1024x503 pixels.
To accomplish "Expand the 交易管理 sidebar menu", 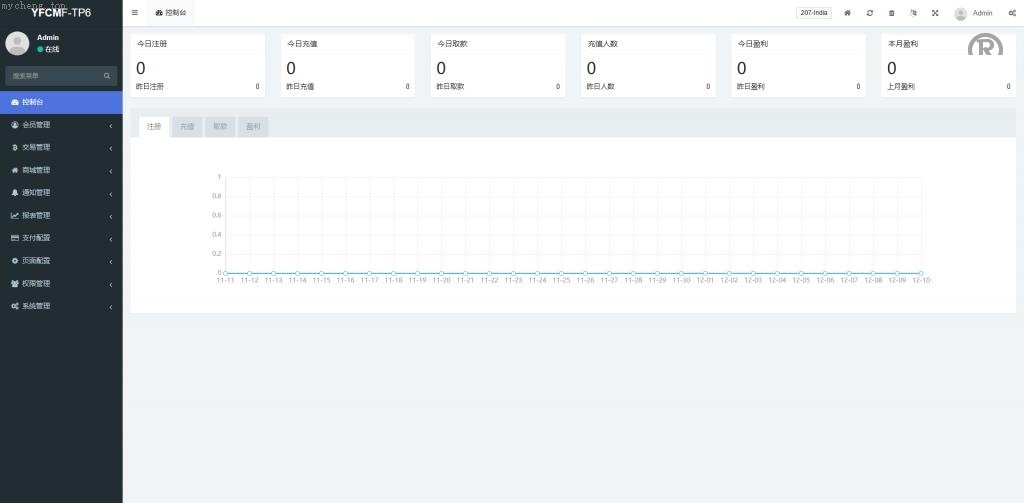I will point(60,148).
